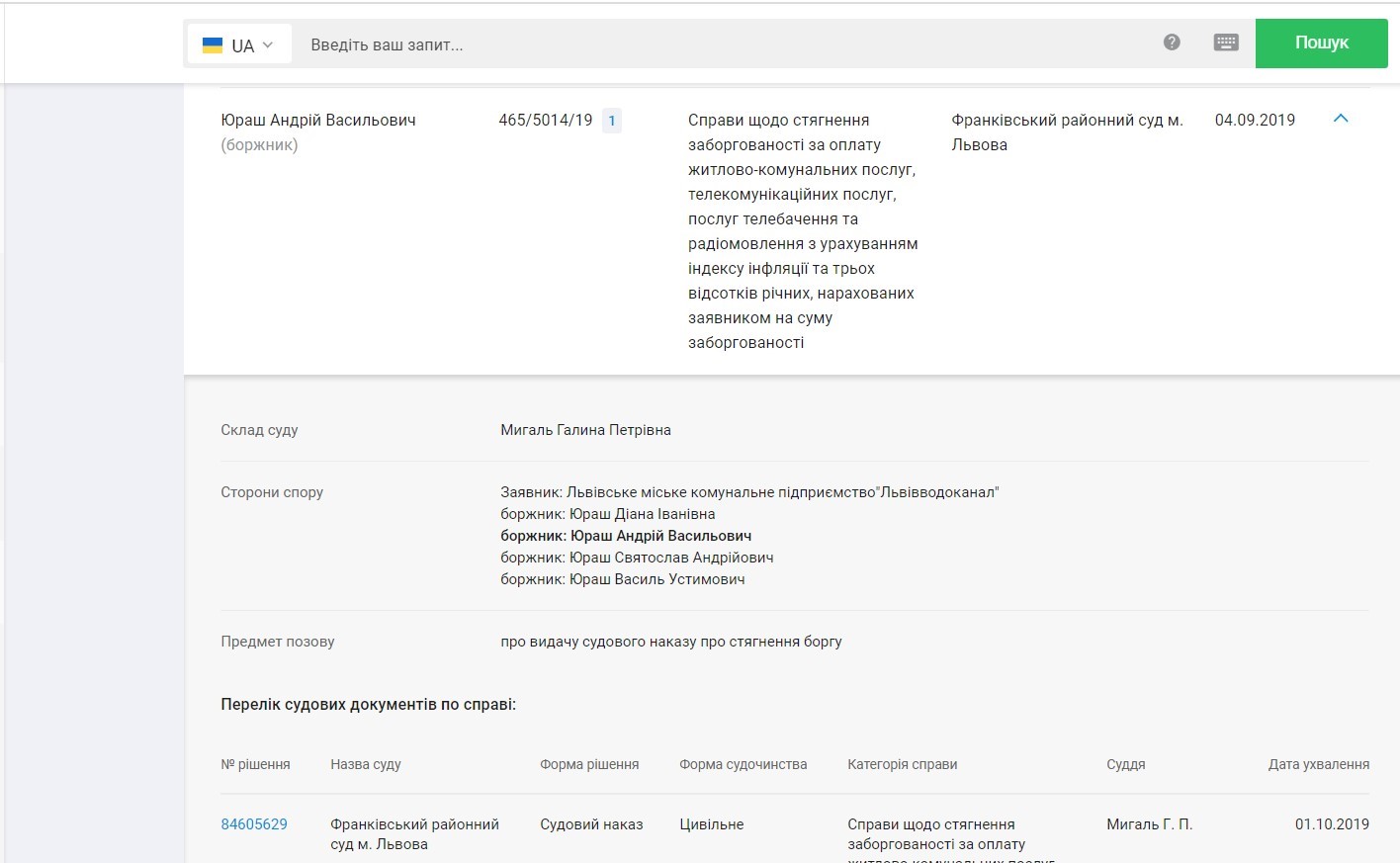Click the "Суддя" column header
Viewport: 1400px width, 863px height.
pyautogui.click(x=1125, y=764)
